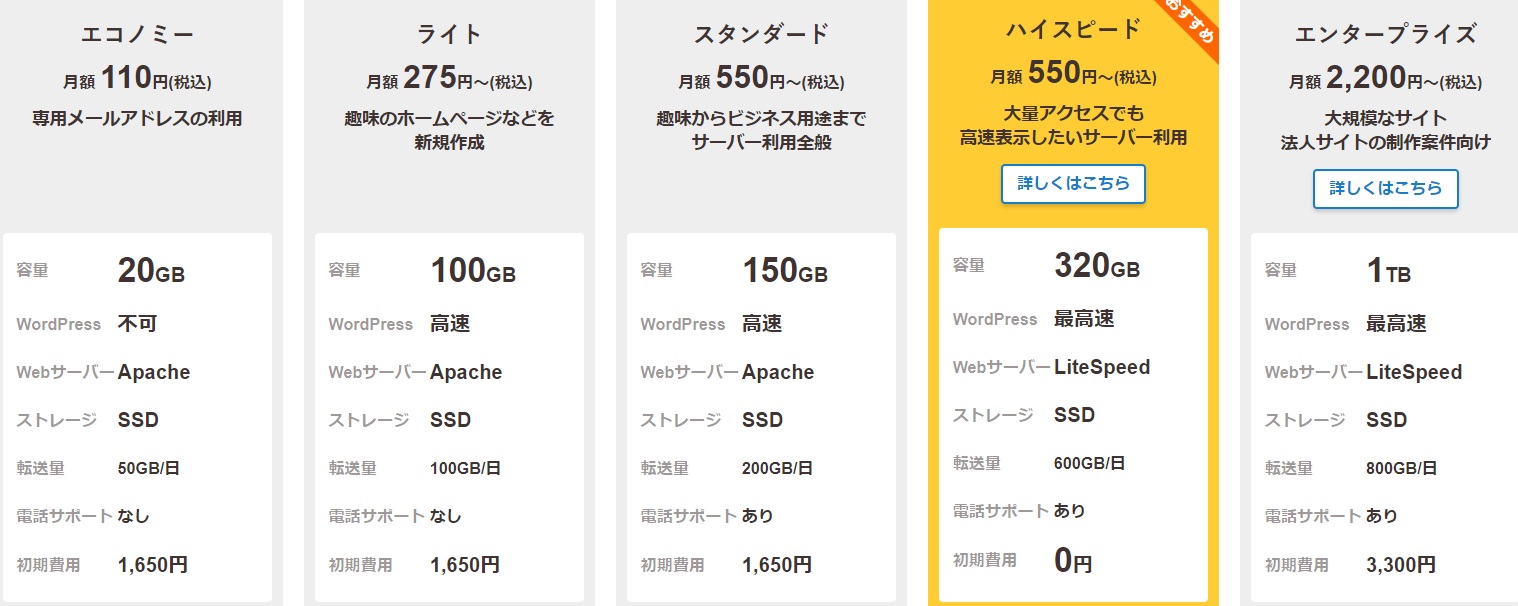Click the 月額 110円 price text

(137, 79)
